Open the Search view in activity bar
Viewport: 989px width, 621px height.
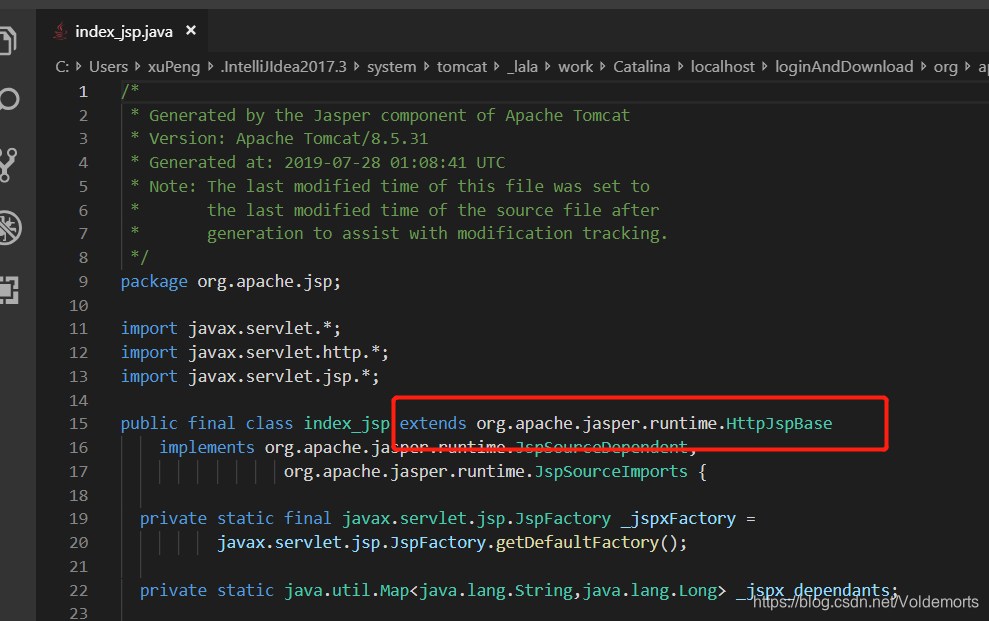9,100
